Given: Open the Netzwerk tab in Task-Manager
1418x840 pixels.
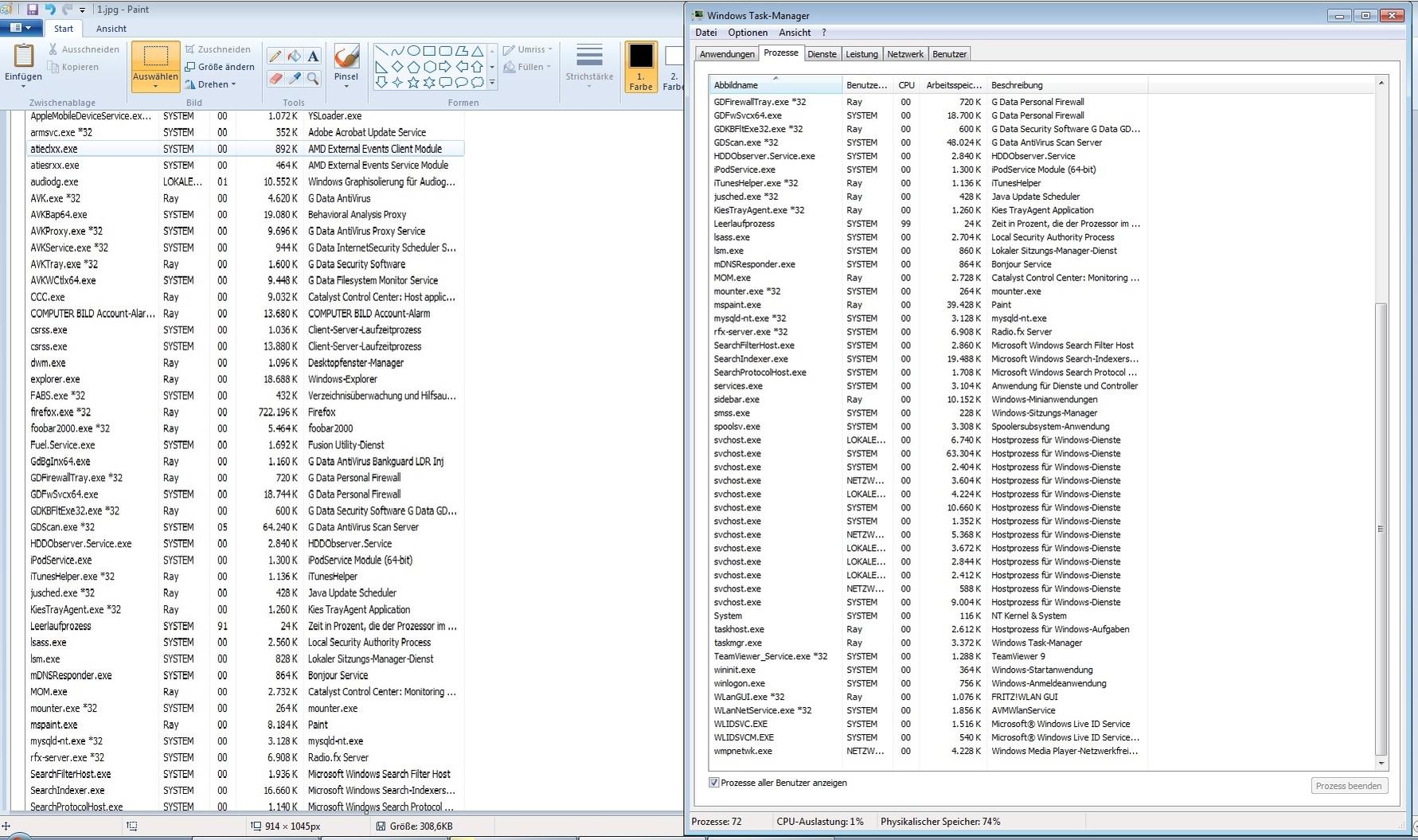Looking at the screenshot, I should coord(905,54).
